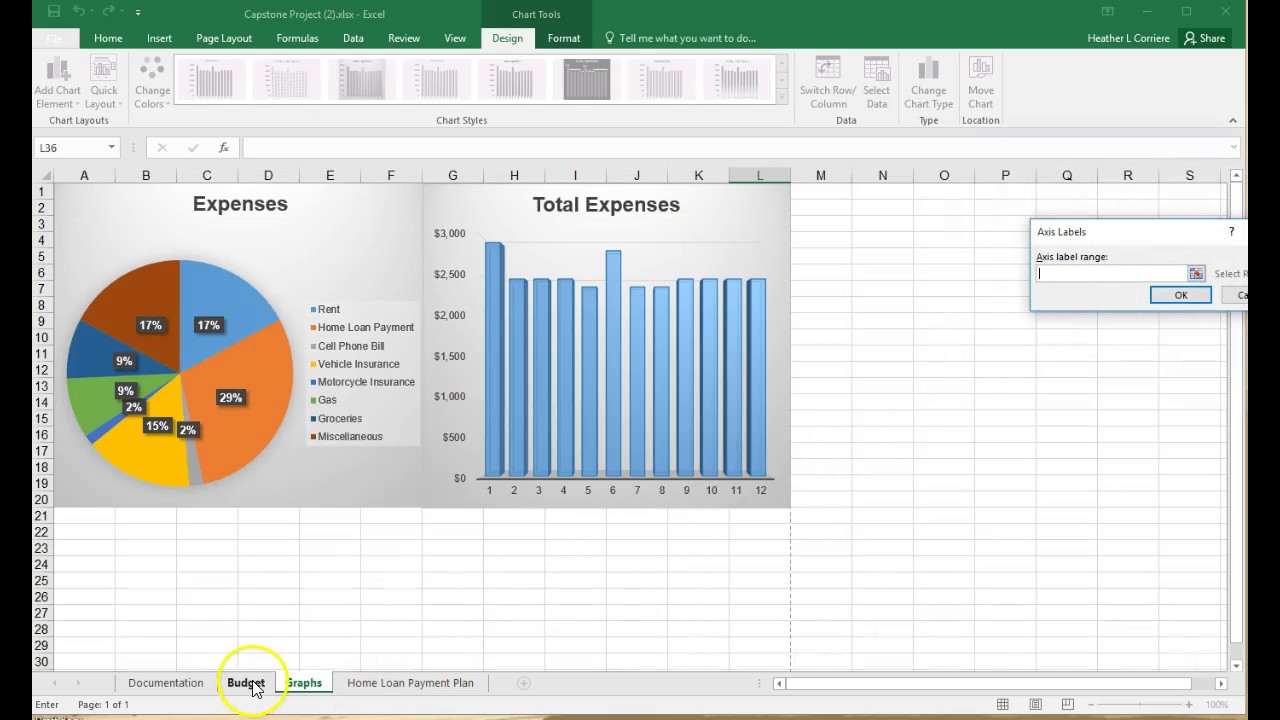This screenshot has height=720, width=1280.
Task: Click the column L header
Action: pos(760,175)
